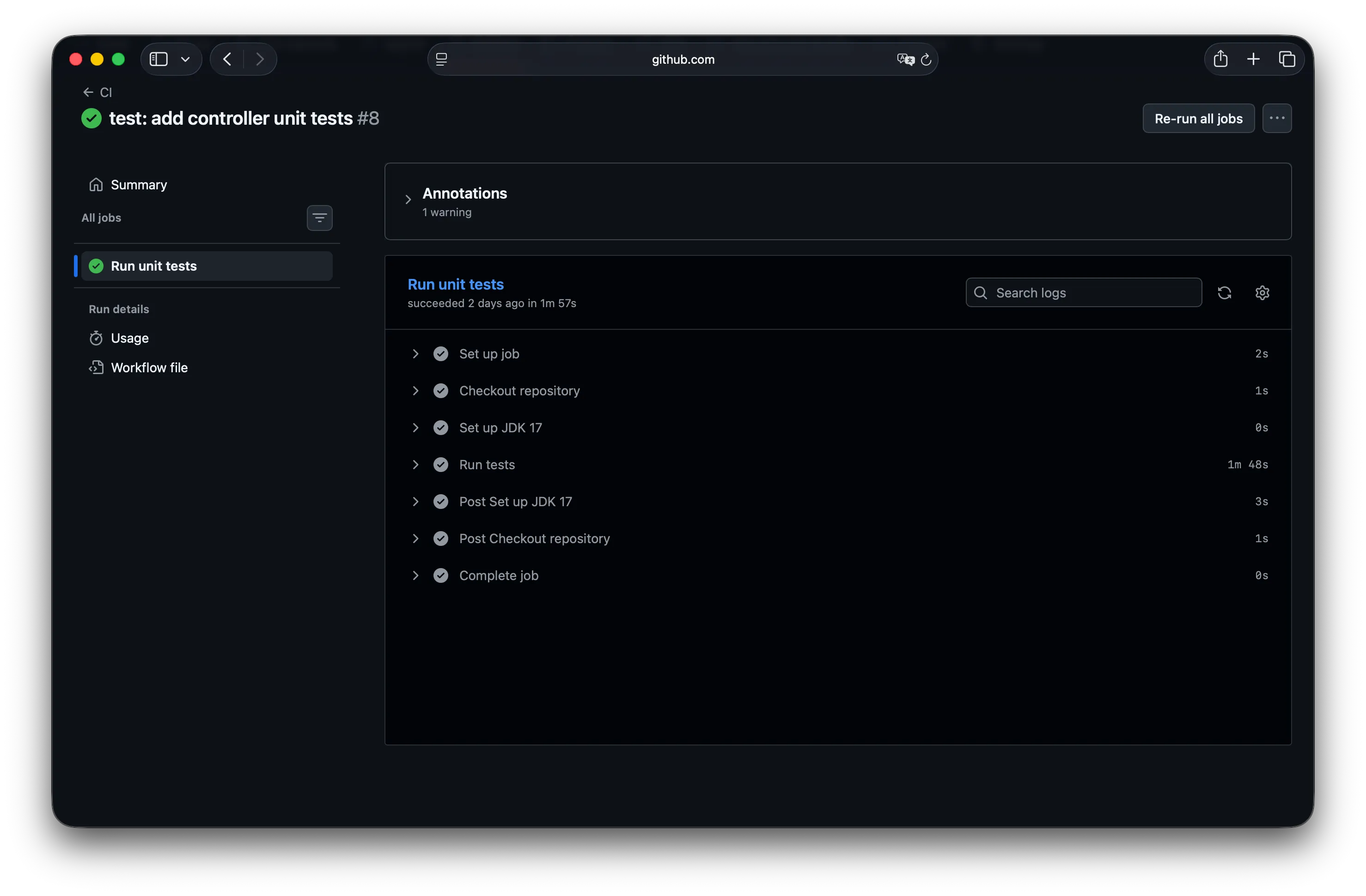Click Re-run all jobs button

click(1198, 119)
